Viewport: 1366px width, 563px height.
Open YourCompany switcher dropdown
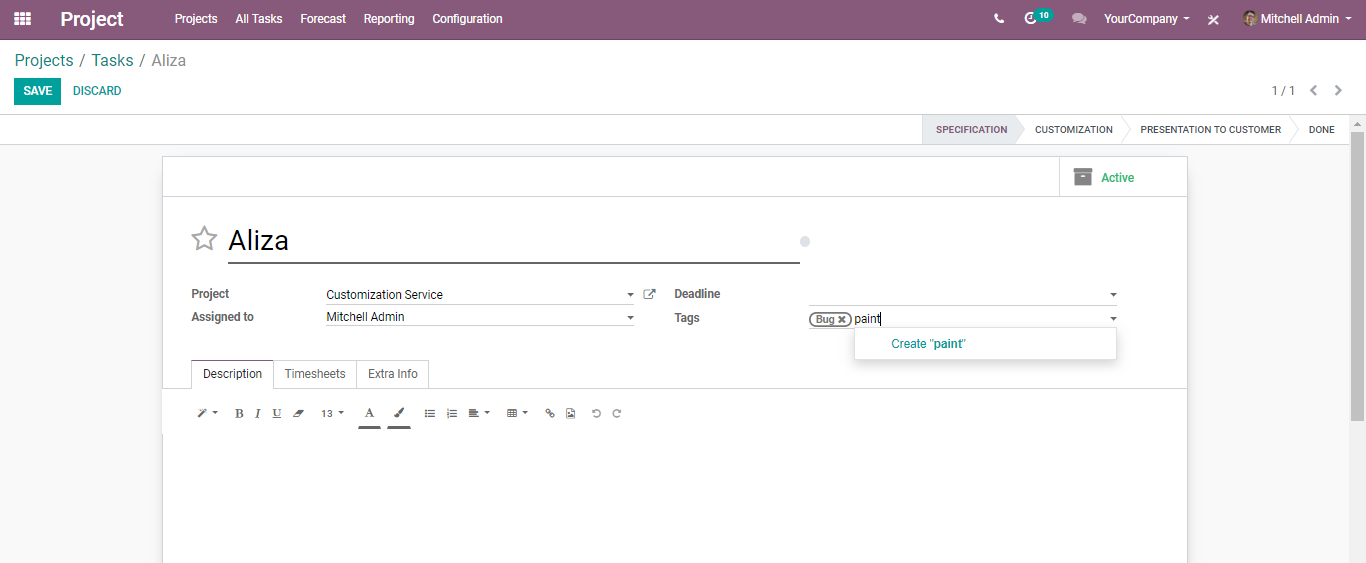click(x=1146, y=19)
